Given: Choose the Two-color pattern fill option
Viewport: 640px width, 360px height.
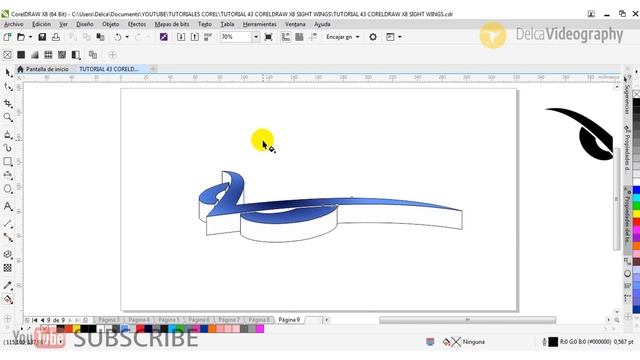Looking at the screenshot, I should 76,55.
